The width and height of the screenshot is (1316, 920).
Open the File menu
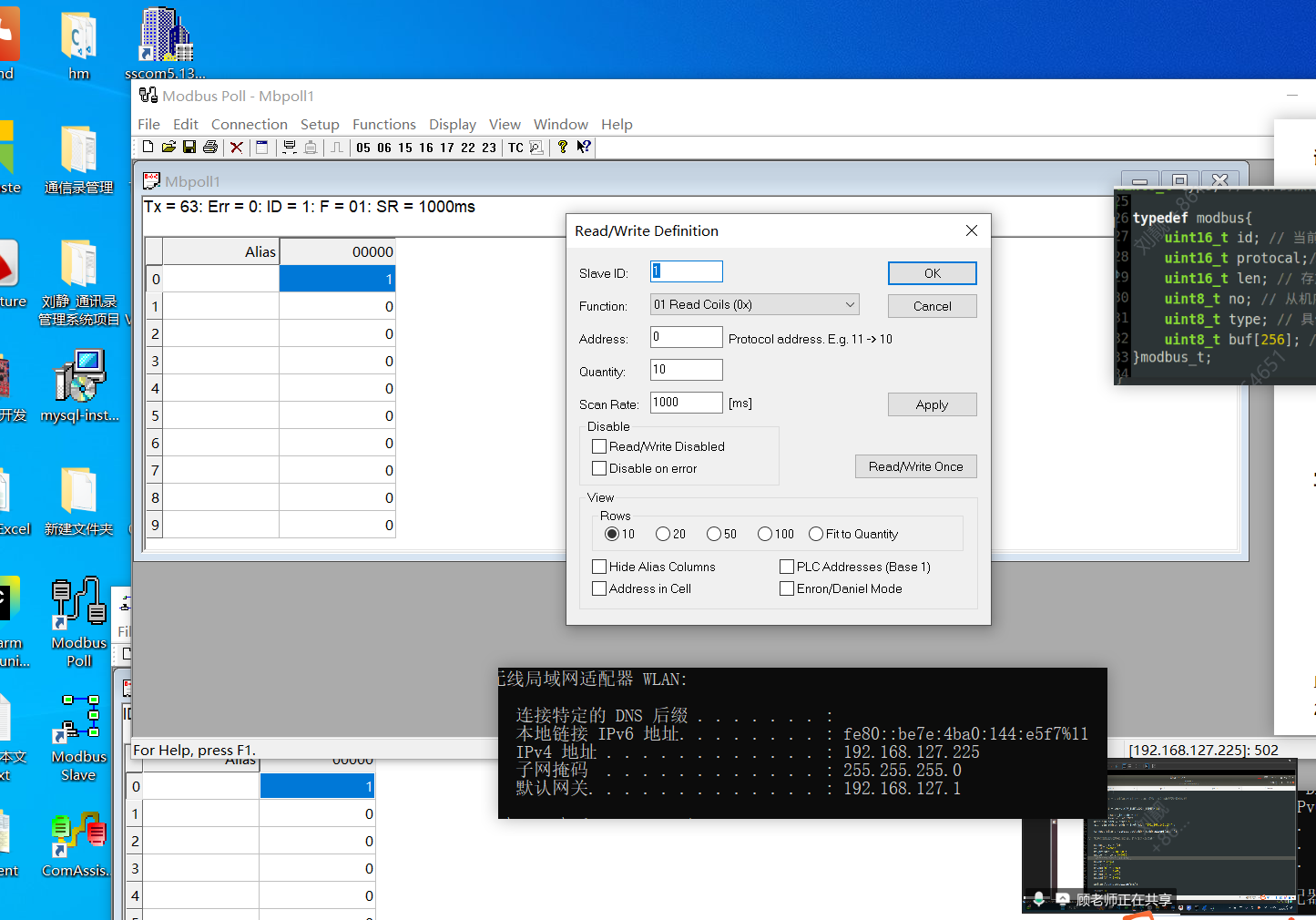point(148,124)
